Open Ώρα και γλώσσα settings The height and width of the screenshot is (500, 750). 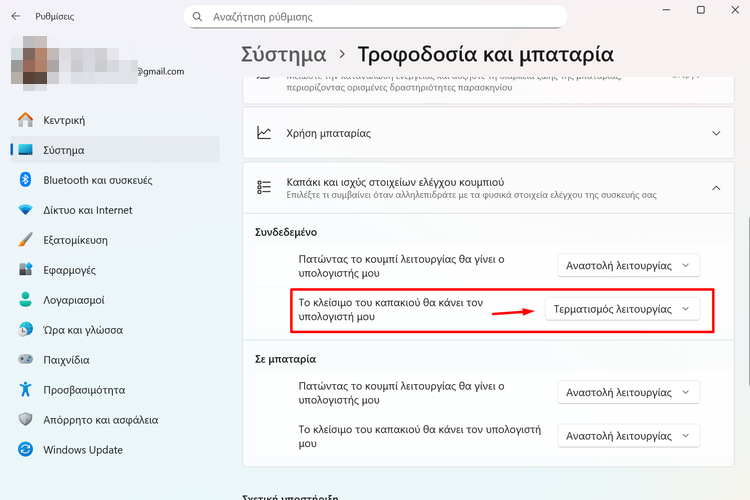point(115,330)
